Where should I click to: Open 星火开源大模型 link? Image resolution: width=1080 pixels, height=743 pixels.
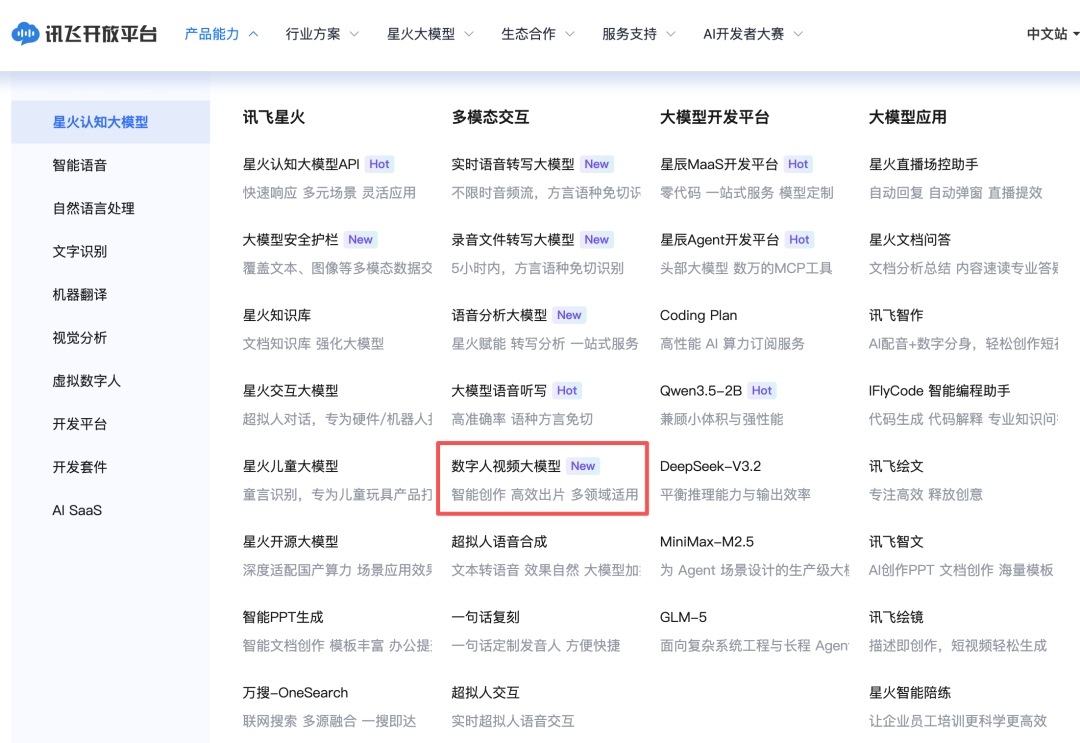point(290,542)
